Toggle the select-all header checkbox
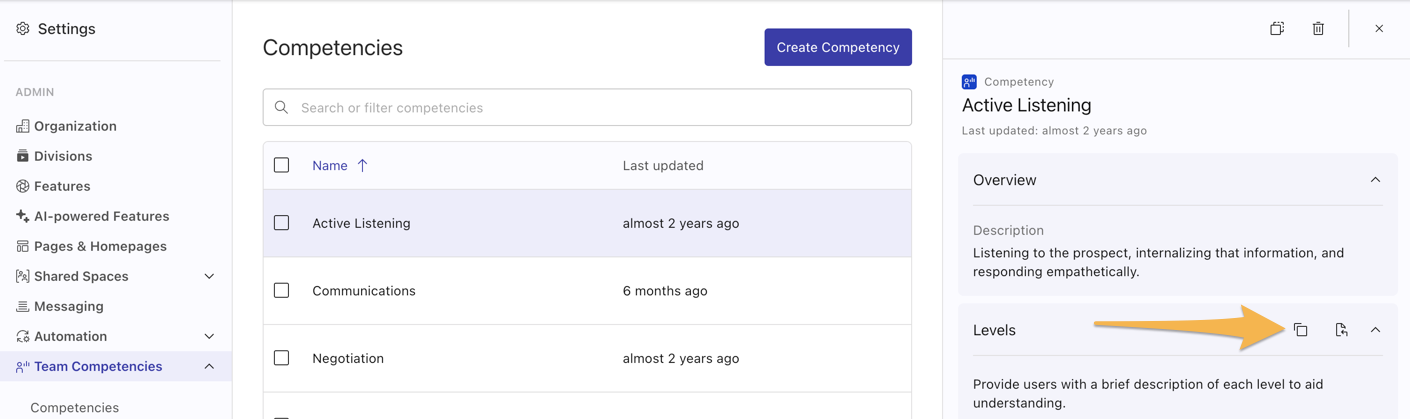Screen dimensions: 1410x419 [282, 166]
